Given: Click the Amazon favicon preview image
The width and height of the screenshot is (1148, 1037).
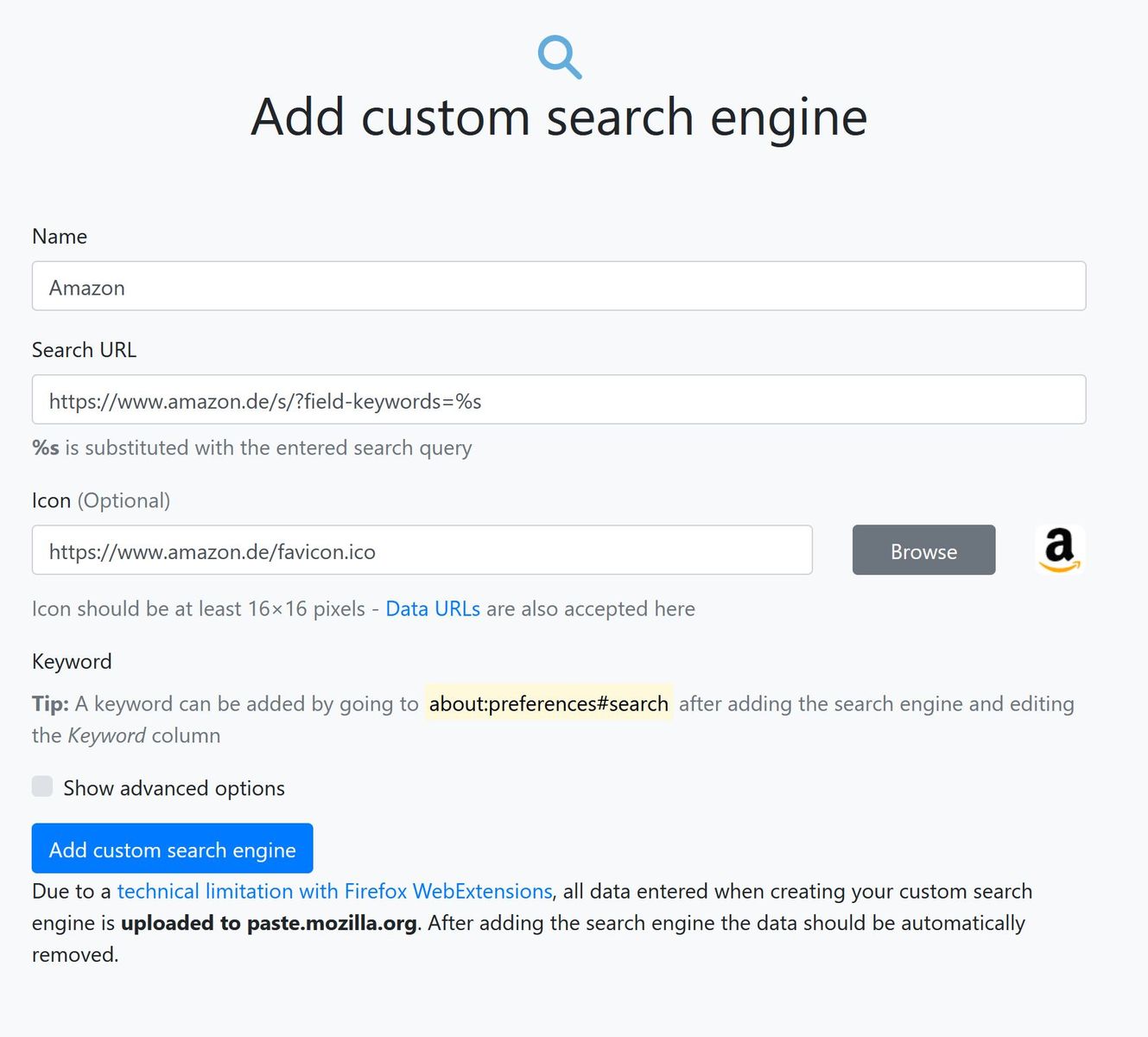Looking at the screenshot, I should 1059,550.
